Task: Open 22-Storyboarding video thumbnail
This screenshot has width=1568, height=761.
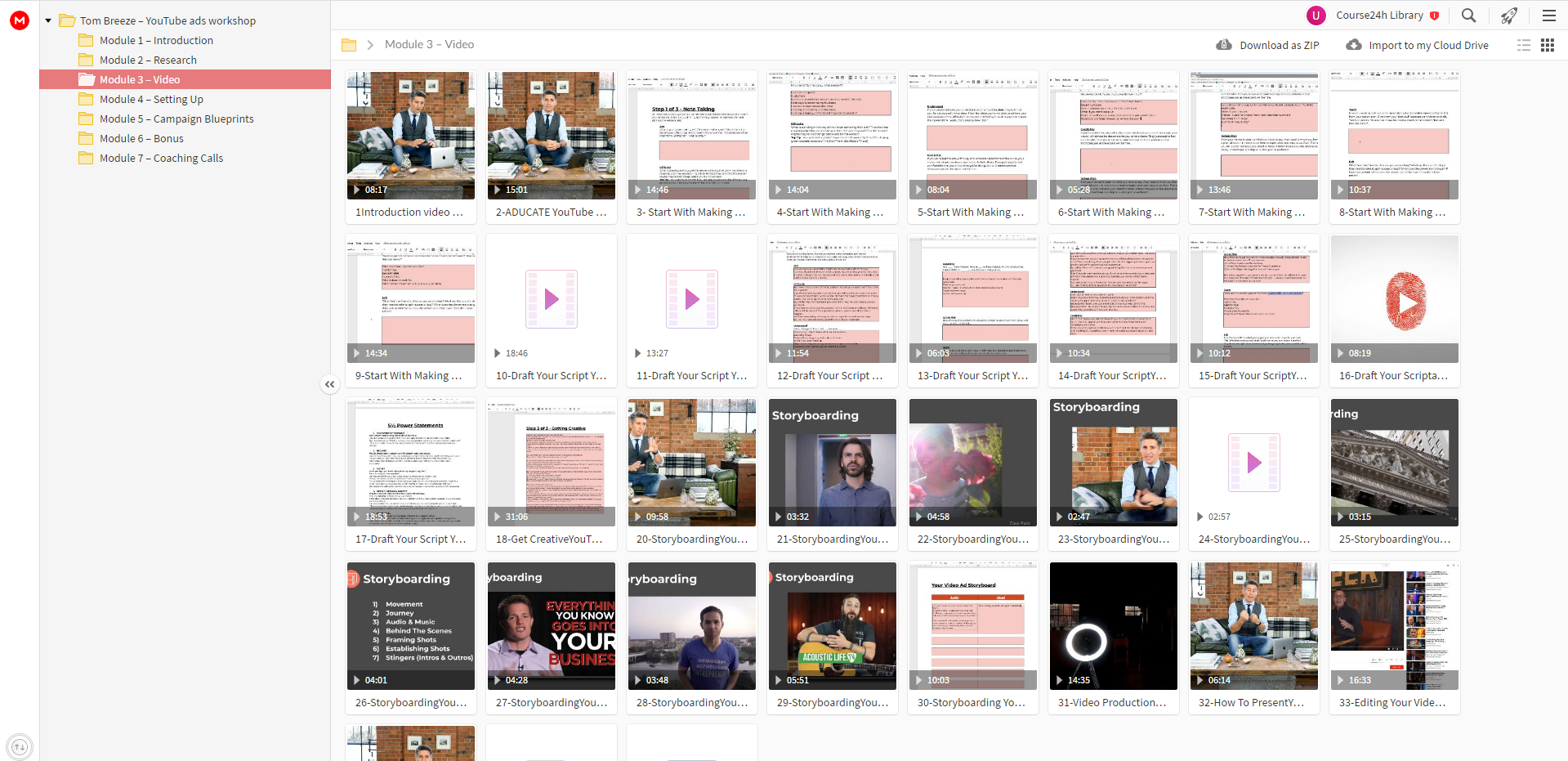Action: (x=973, y=463)
